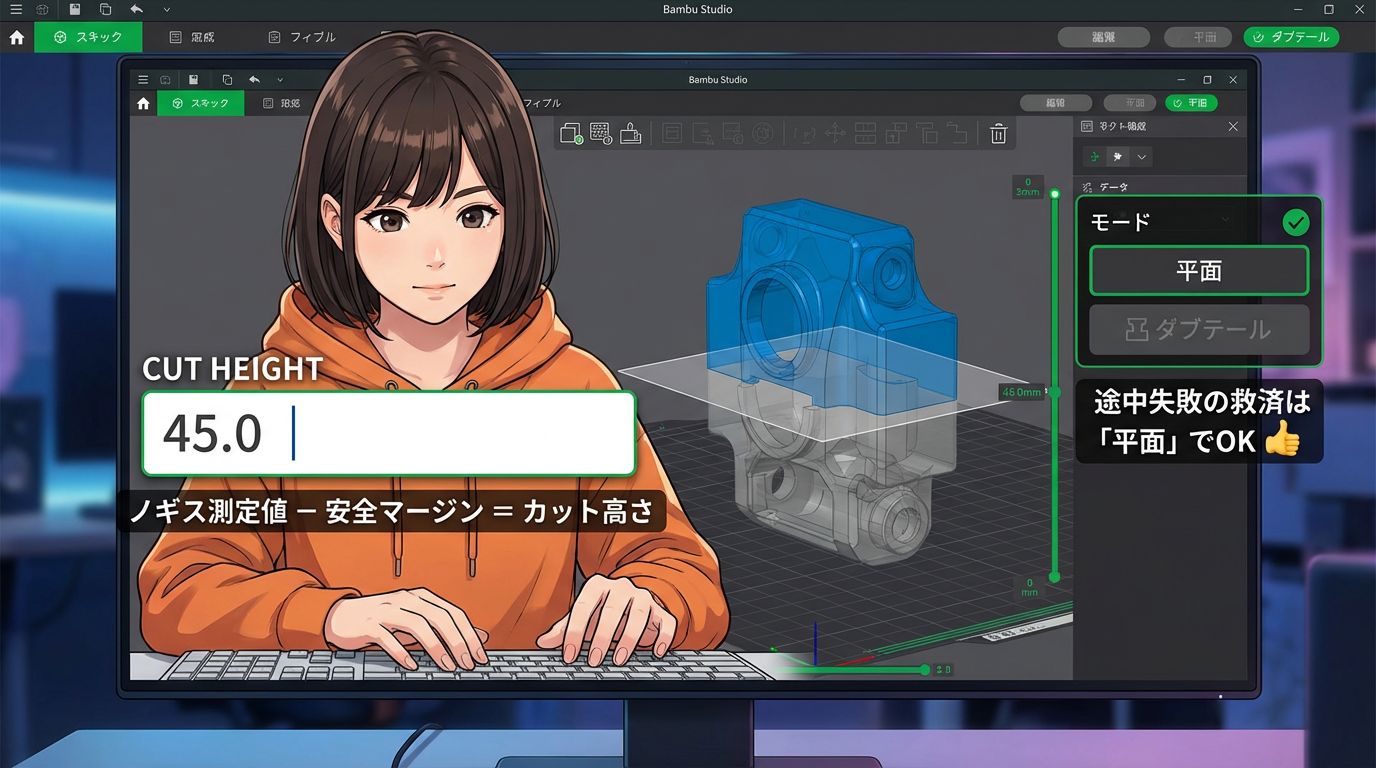This screenshot has width=1376, height=768.
Task: Open the hamburger menu in the outer title bar
Action: [x=16, y=10]
